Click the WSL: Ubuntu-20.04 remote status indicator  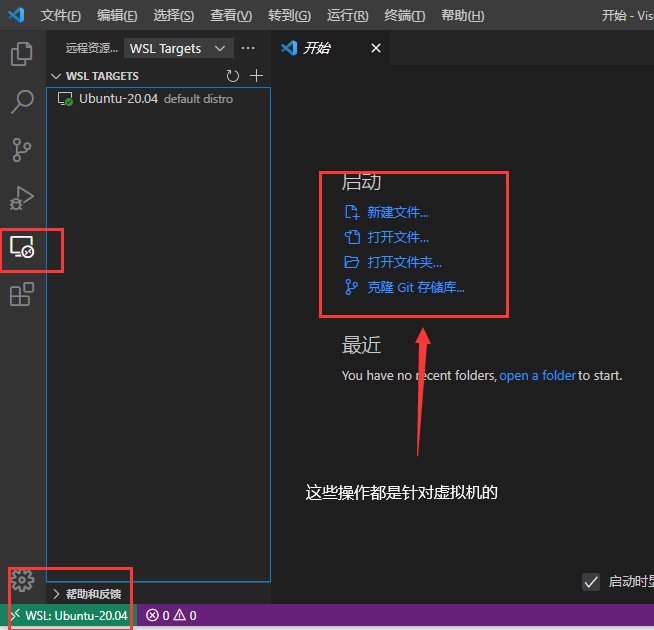(x=69, y=615)
